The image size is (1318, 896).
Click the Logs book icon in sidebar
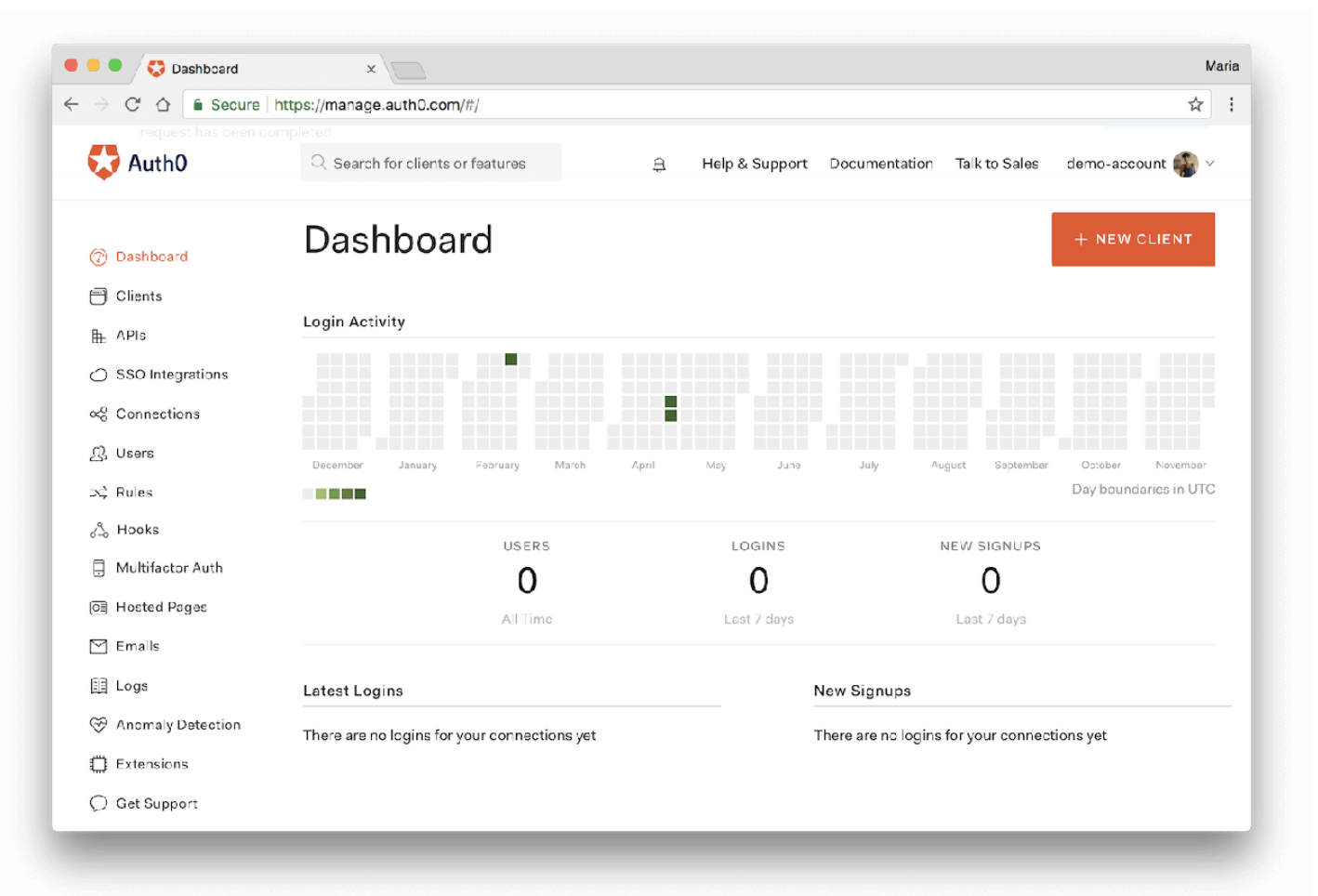pos(99,686)
